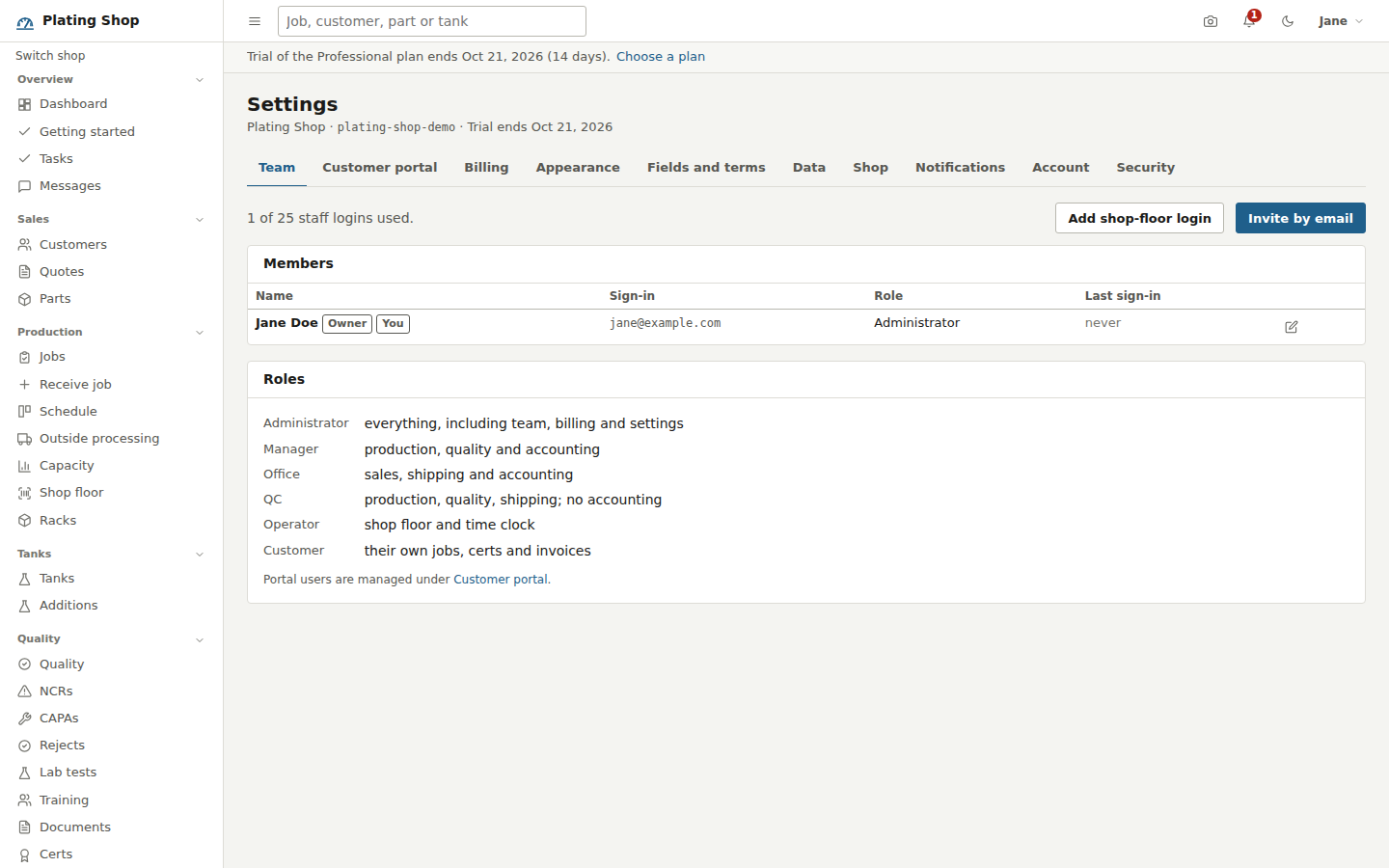Toggle dark mode moon icon
1389x868 pixels.
point(1288,21)
